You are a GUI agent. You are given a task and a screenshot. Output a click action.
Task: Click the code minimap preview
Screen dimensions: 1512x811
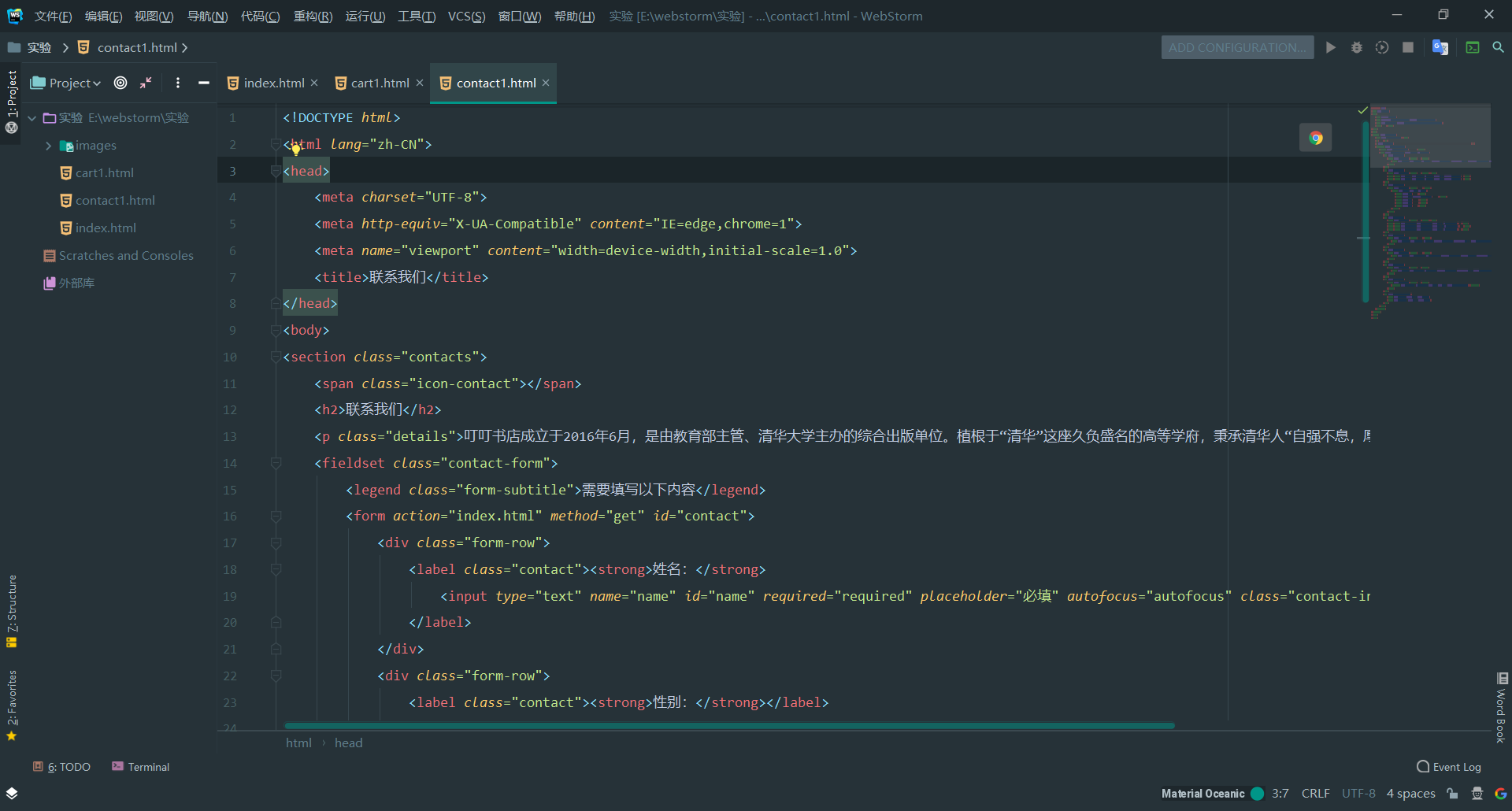pos(1430,213)
